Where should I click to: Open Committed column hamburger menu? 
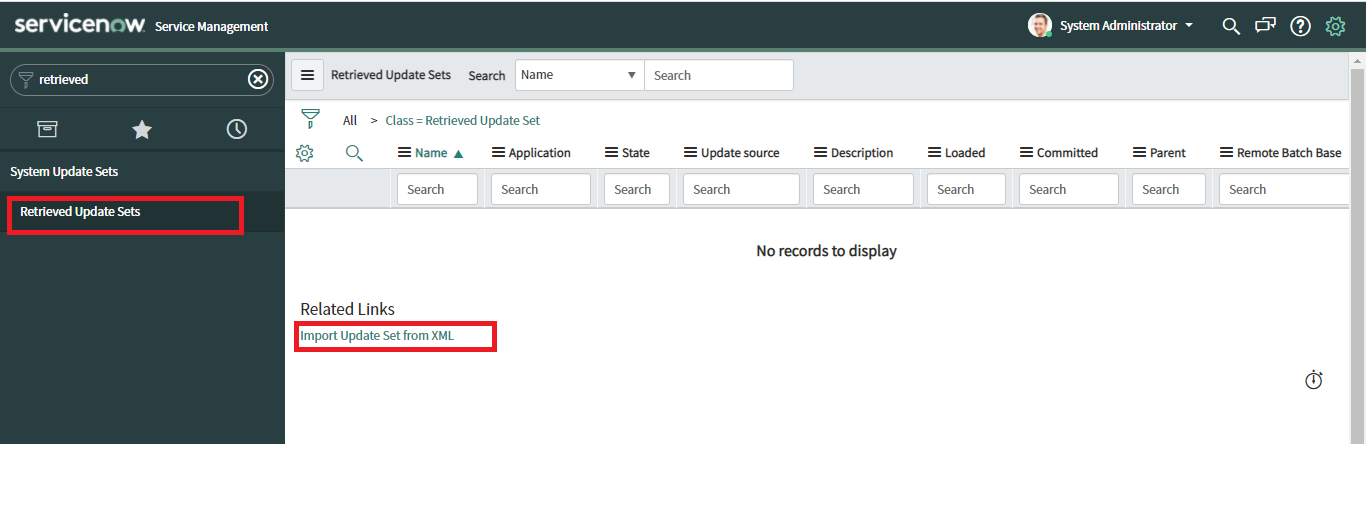pos(1027,153)
